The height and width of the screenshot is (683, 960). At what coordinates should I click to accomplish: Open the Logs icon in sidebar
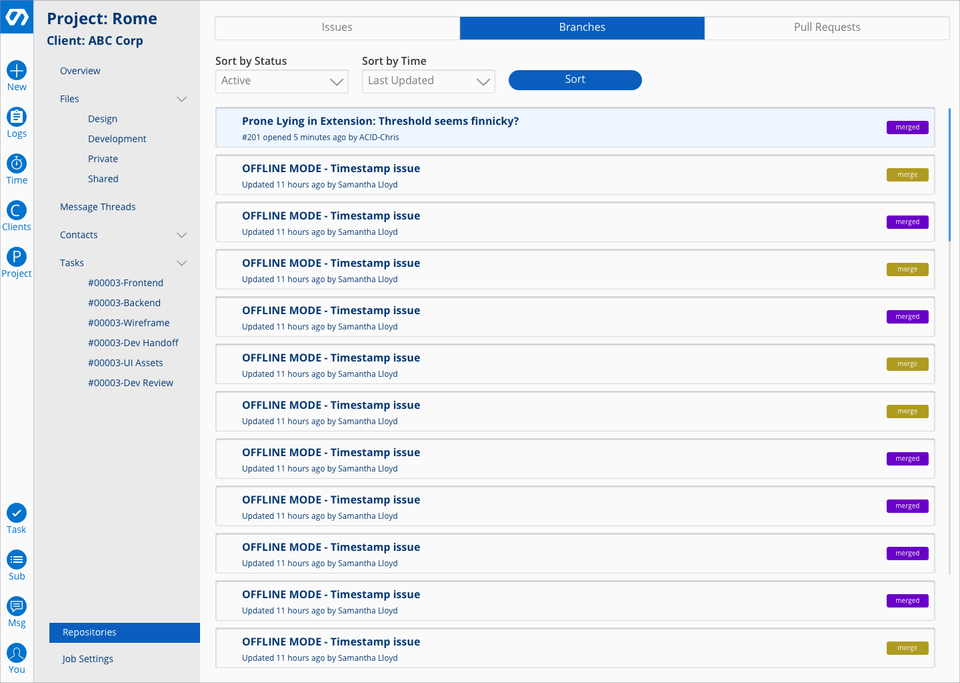click(17, 117)
